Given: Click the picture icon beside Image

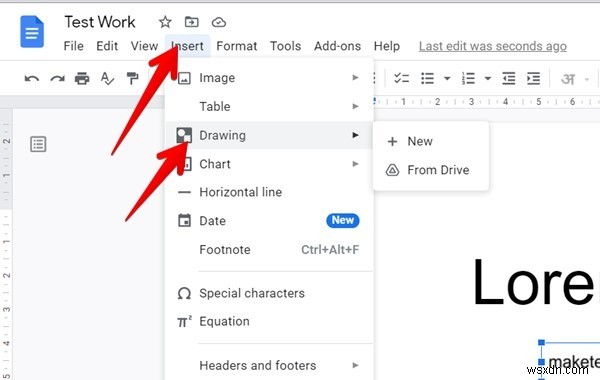Looking at the screenshot, I should [x=184, y=78].
